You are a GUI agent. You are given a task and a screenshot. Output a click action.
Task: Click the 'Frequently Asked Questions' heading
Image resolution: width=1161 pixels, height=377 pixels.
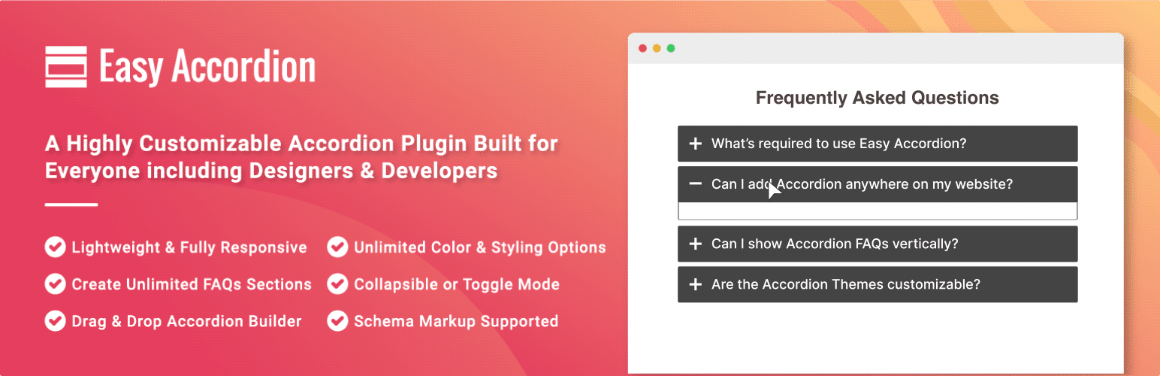pos(877,98)
